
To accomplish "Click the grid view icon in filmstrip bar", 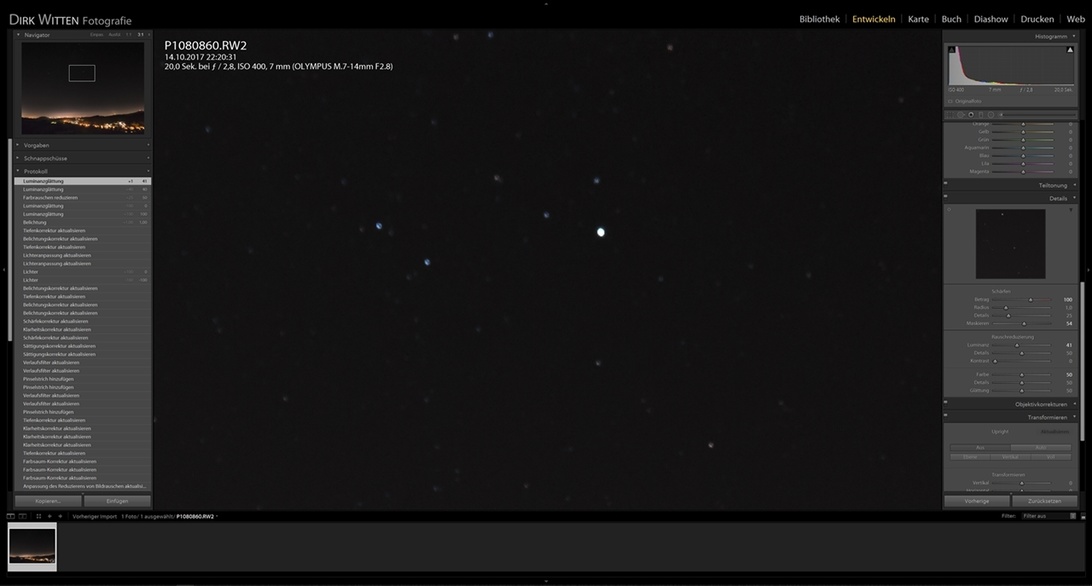I will (38, 516).
